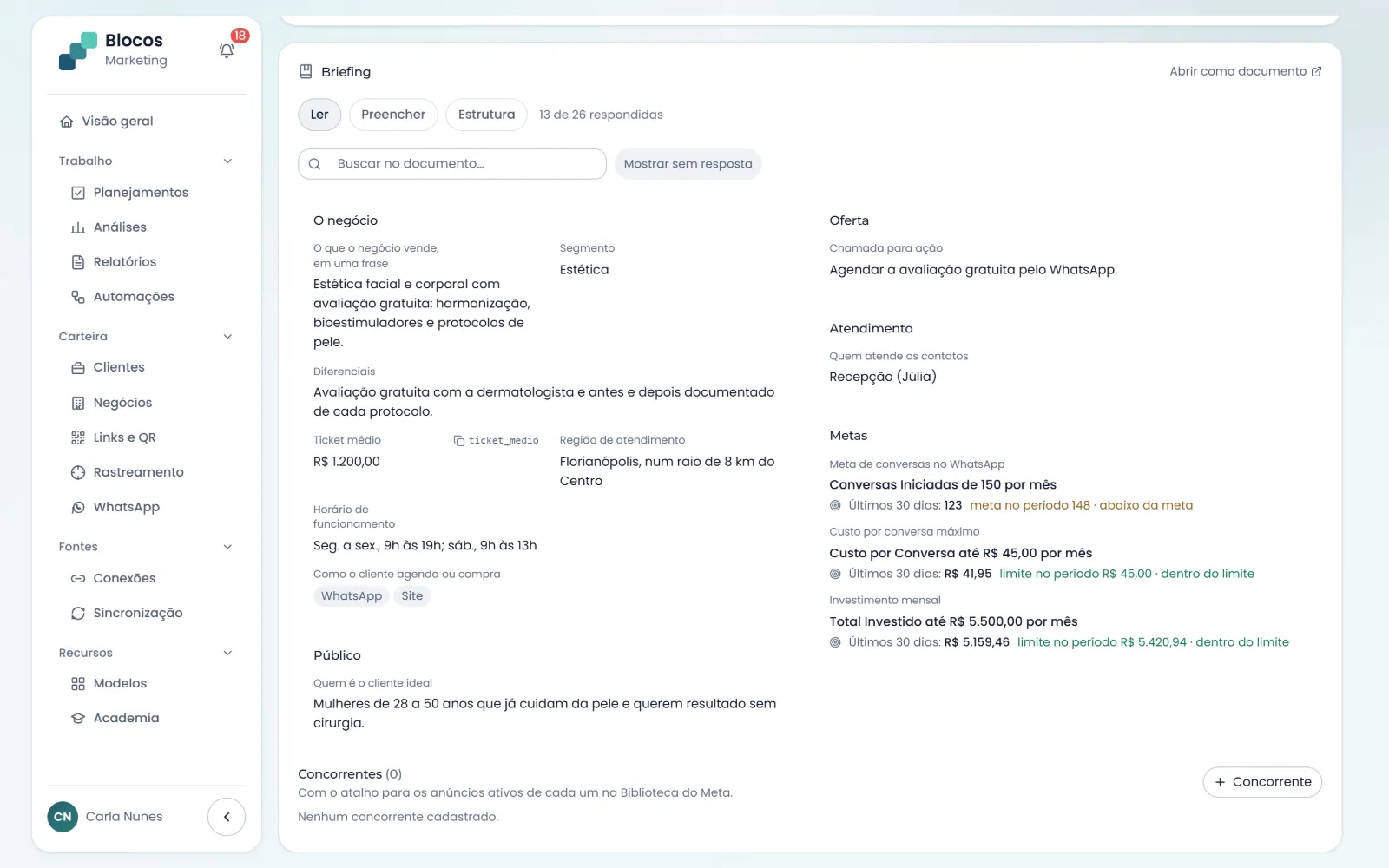The image size is (1389, 868).
Task: Copy the ticket_medio variable
Action: point(496,441)
